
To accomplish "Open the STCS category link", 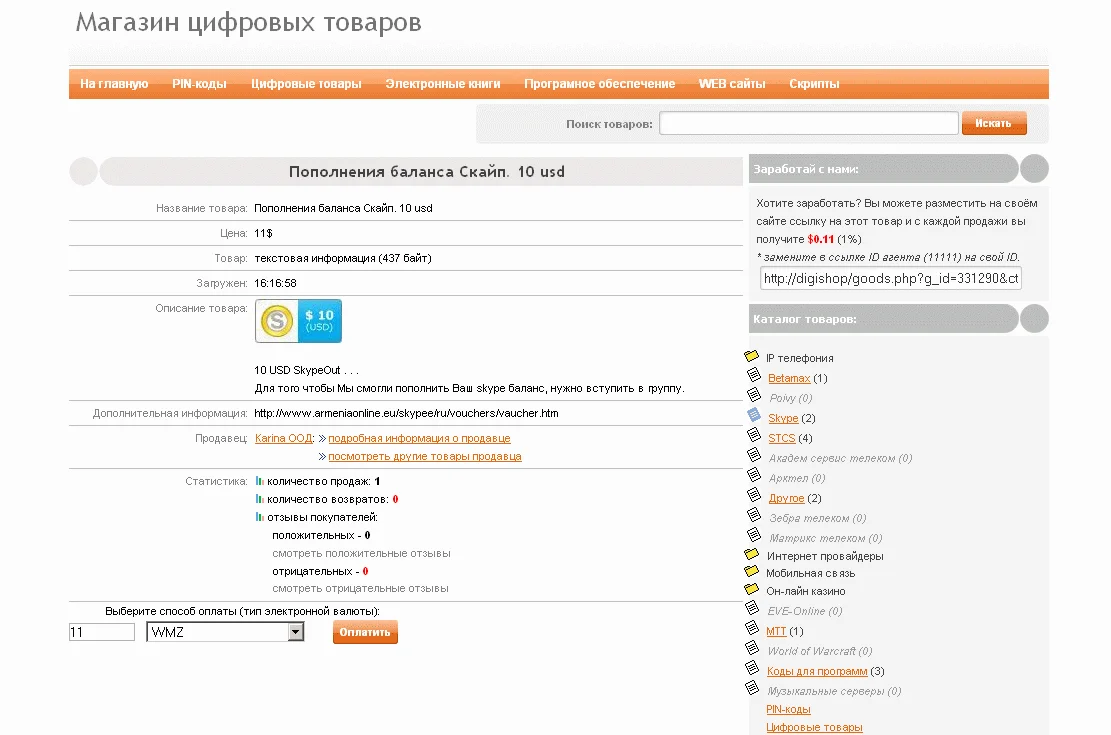I will point(782,438).
